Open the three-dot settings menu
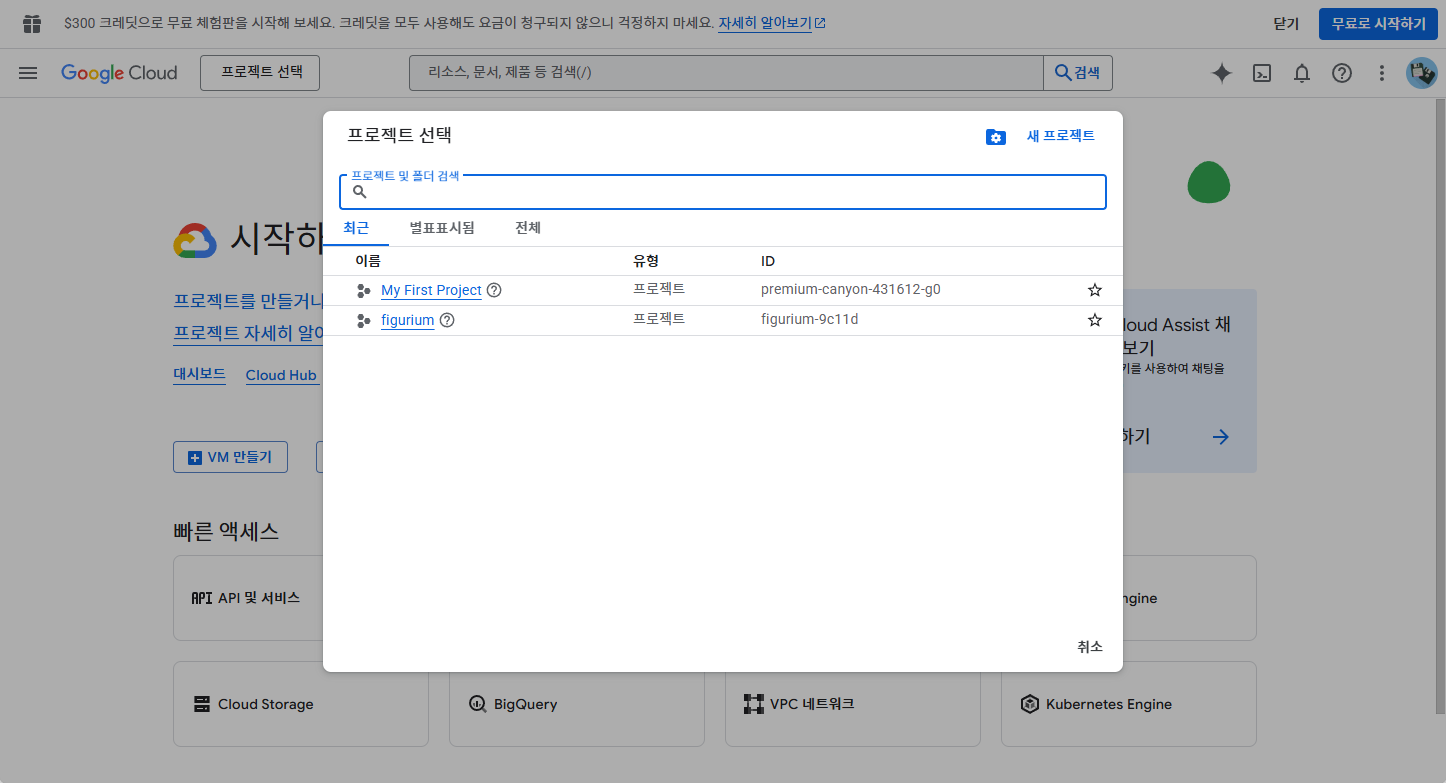1446x783 pixels. [x=1382, y=73]
